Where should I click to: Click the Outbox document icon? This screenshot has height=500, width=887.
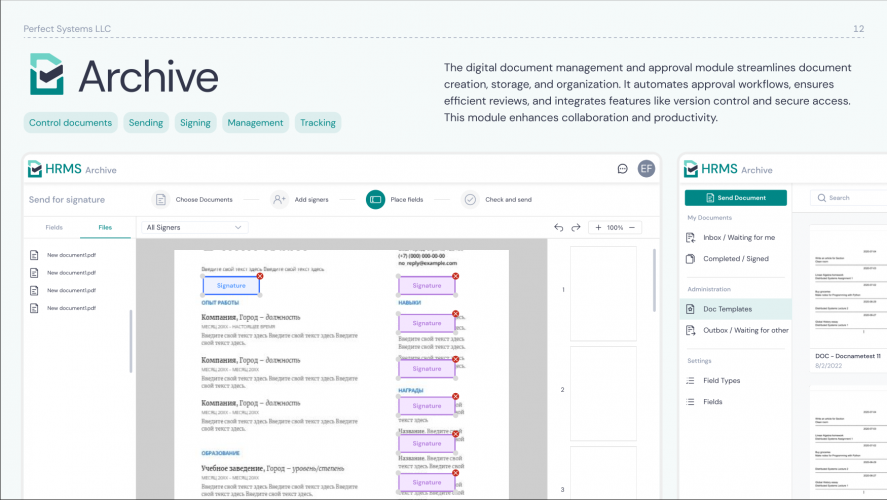coord(690,330)
